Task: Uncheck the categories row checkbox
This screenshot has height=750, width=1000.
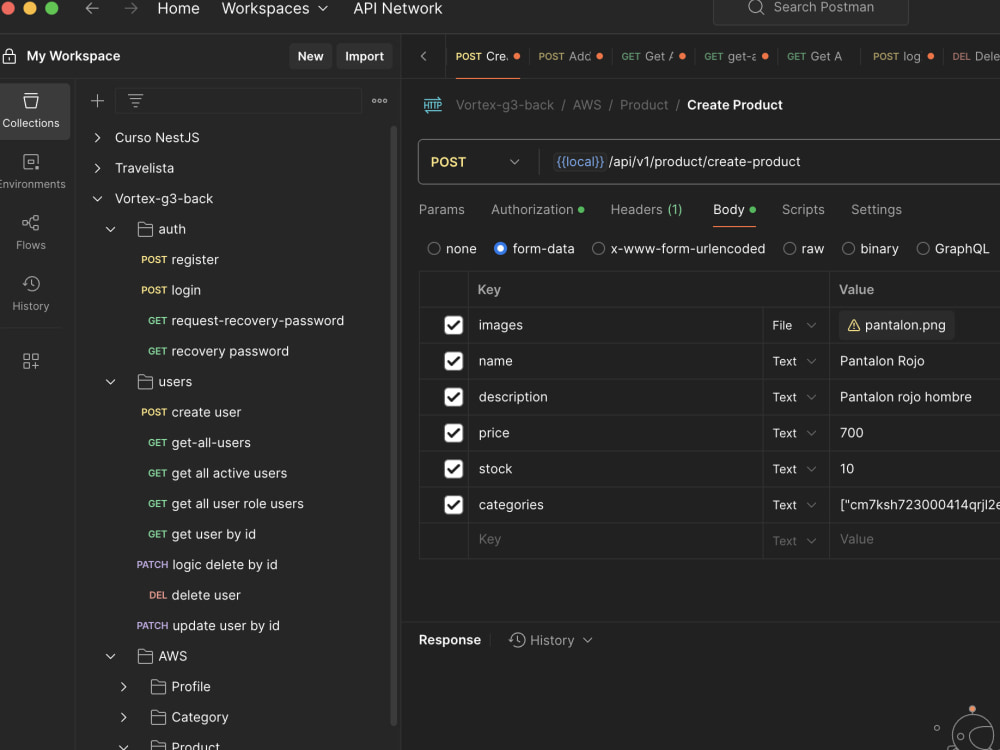Action: (x=453, y=504)
